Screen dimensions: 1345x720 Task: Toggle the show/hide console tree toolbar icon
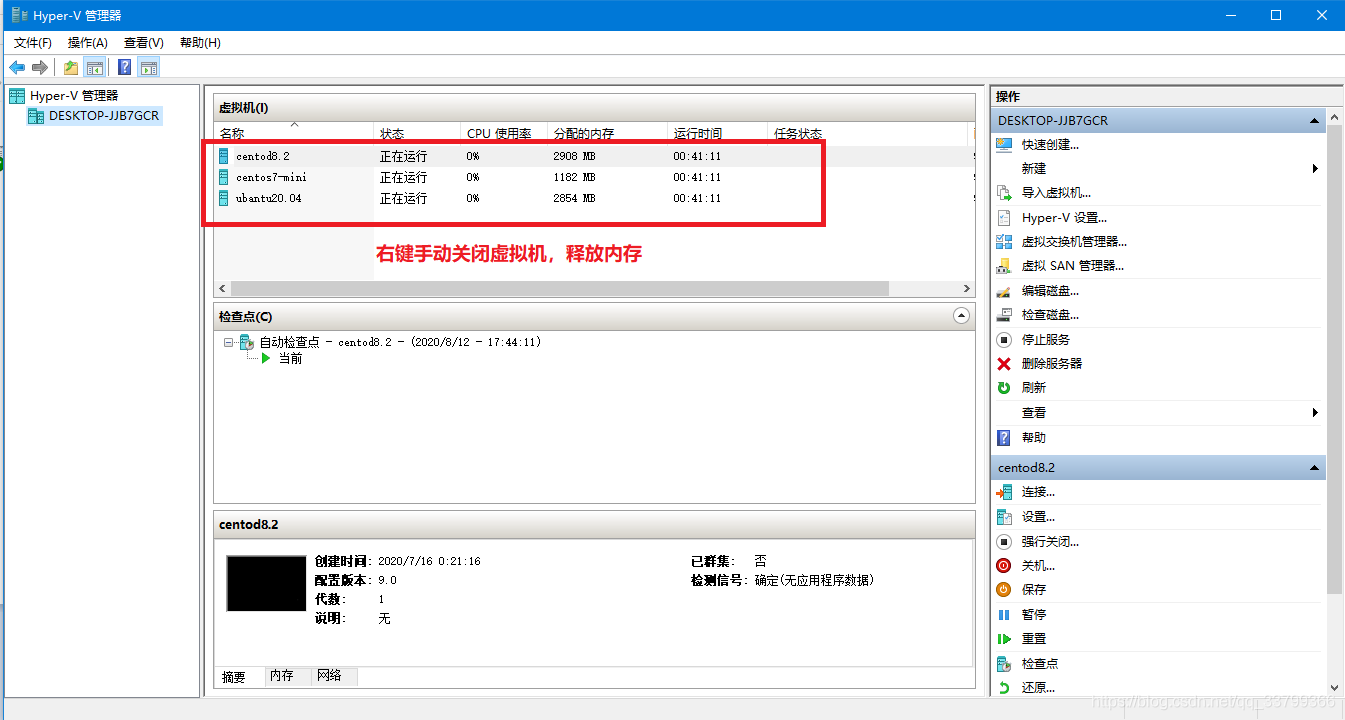tap(95, 67)
